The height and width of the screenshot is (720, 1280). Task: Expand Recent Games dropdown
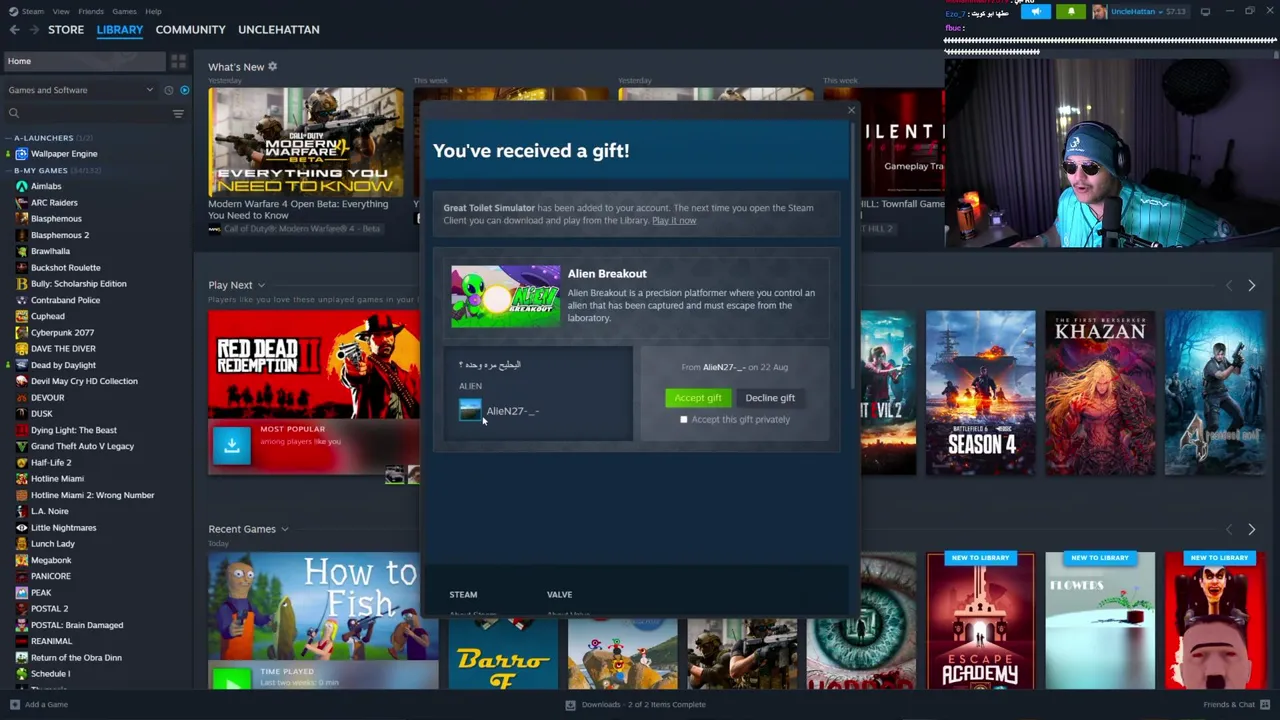click(284, 530)
